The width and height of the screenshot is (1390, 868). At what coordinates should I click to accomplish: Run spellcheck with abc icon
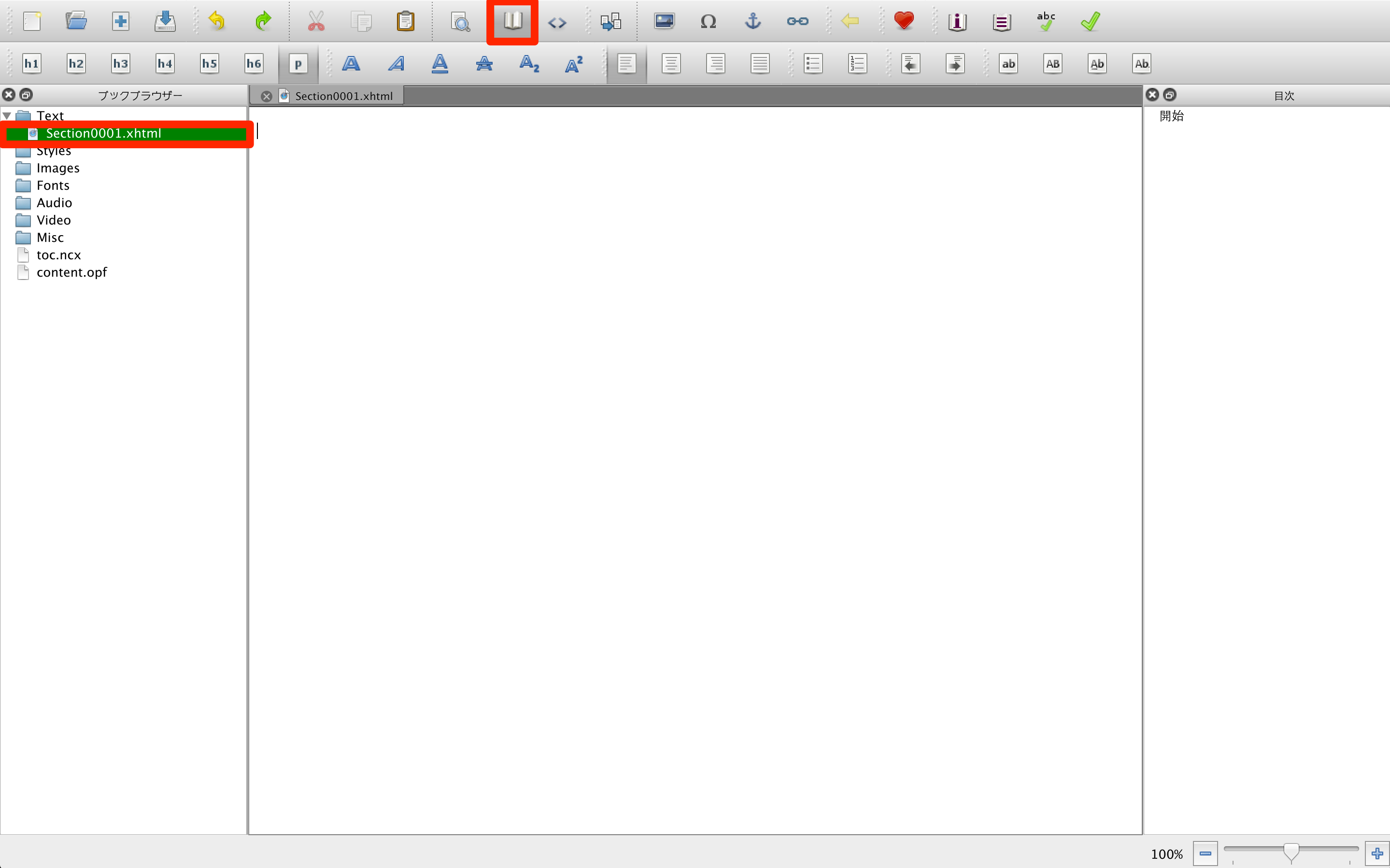click(x=1046, y=21)
